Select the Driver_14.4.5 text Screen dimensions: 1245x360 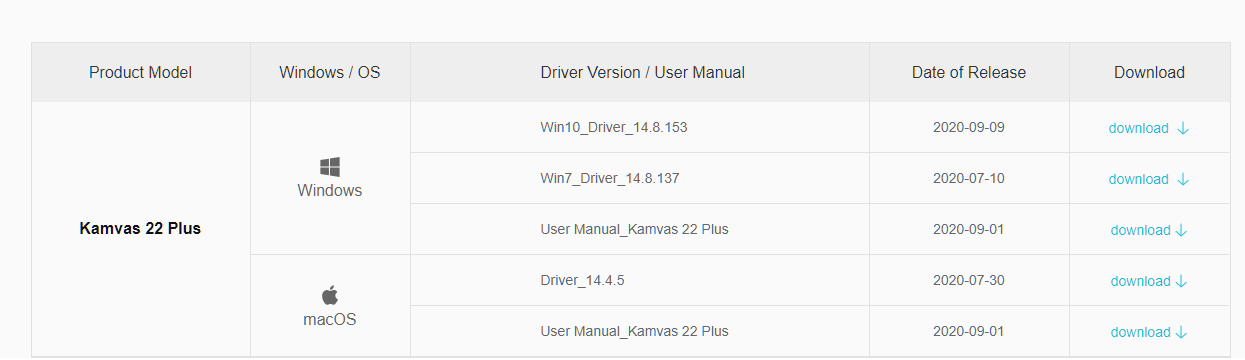(582, 280)
